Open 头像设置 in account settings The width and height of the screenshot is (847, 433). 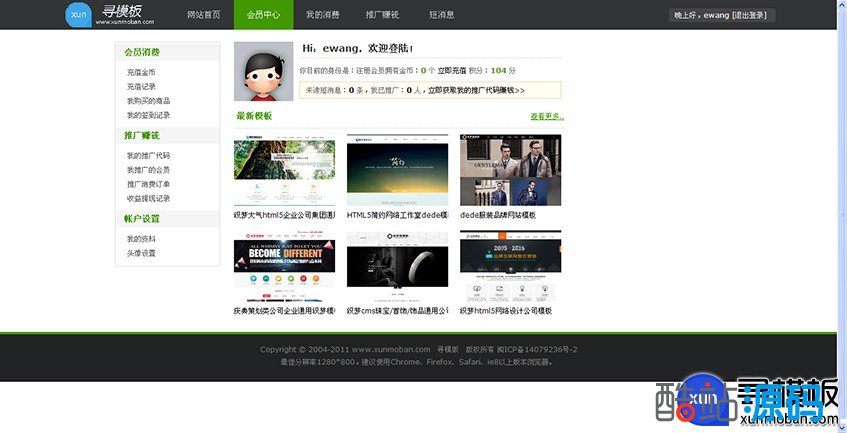coord(141,253)
